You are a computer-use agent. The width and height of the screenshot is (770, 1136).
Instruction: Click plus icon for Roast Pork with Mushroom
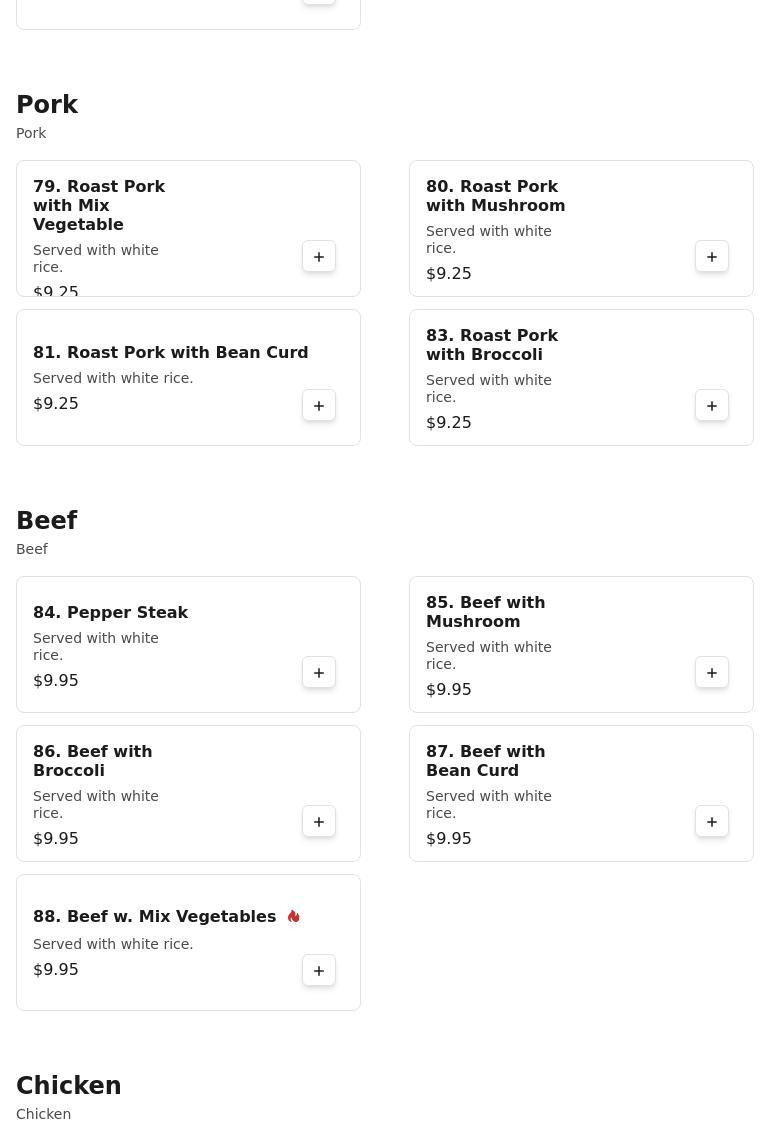point(712,257)
